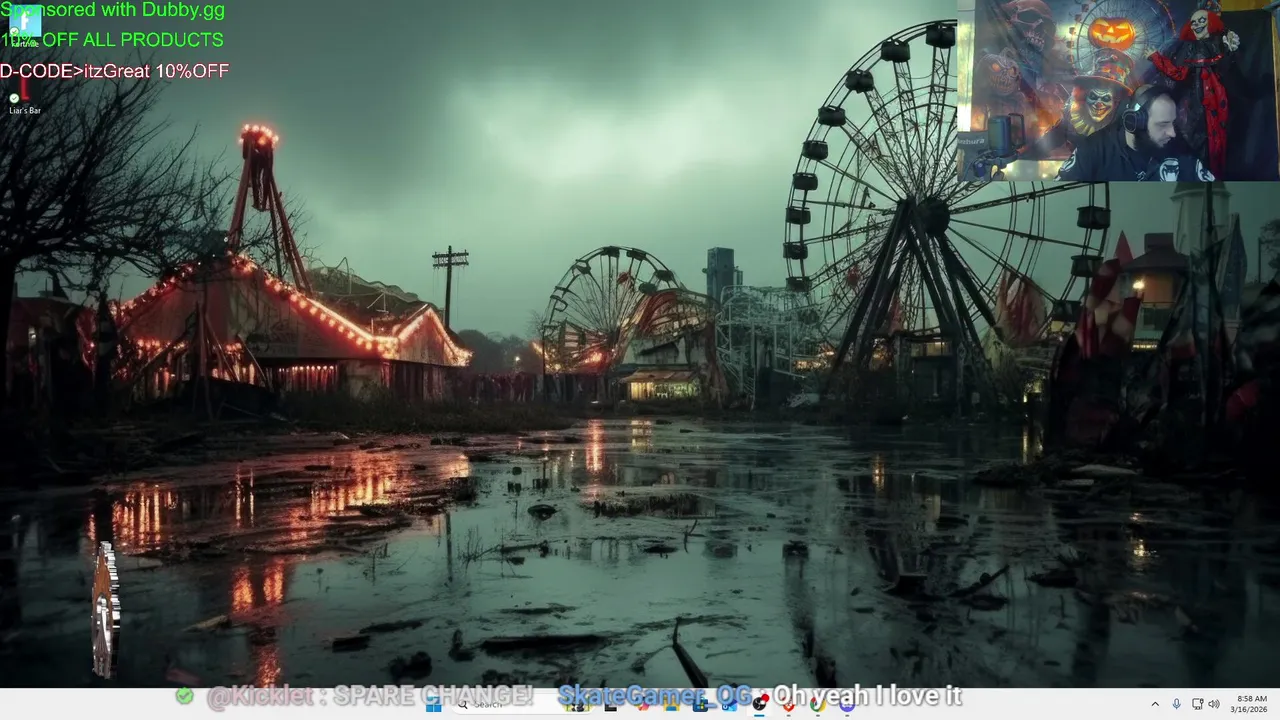
Task: Open the Windows Start menu
Action: [x=433, y=705]
